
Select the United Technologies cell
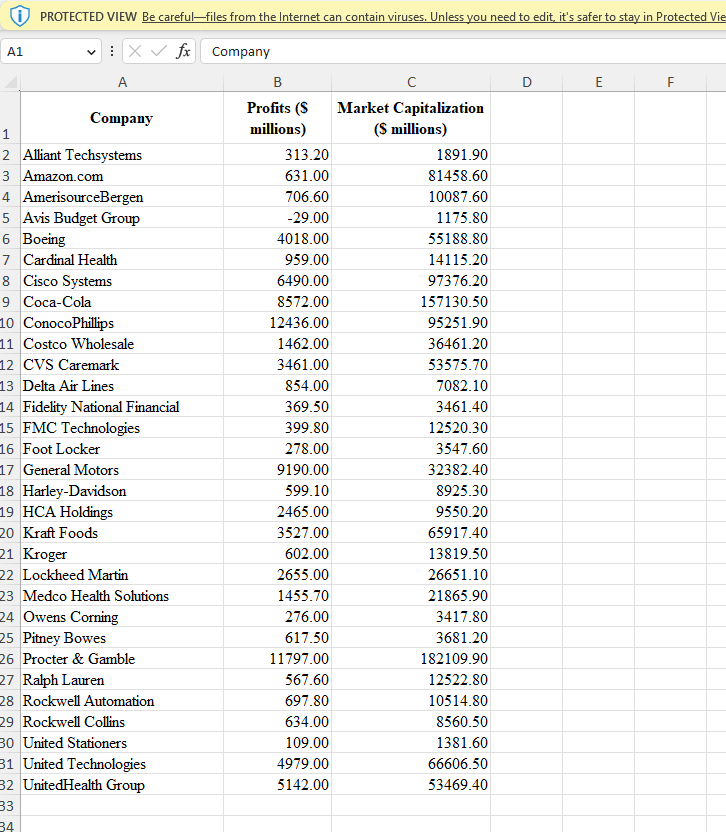click(x=122, y=764)
